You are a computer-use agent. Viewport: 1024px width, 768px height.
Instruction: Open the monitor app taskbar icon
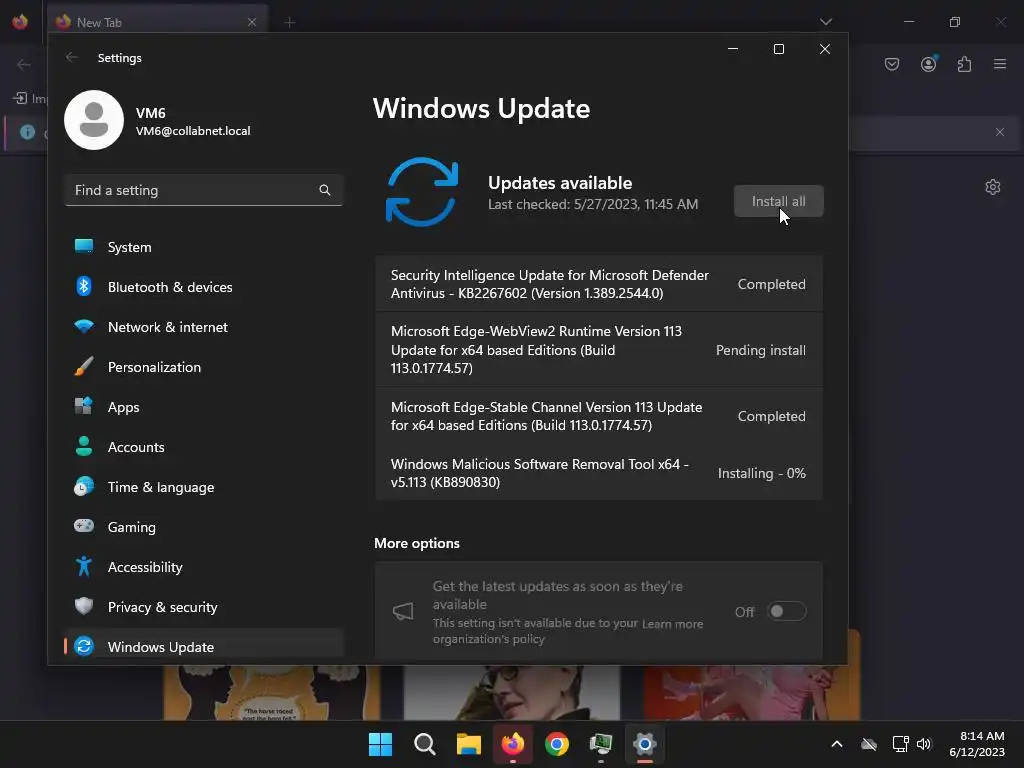(x=601, y=744)
